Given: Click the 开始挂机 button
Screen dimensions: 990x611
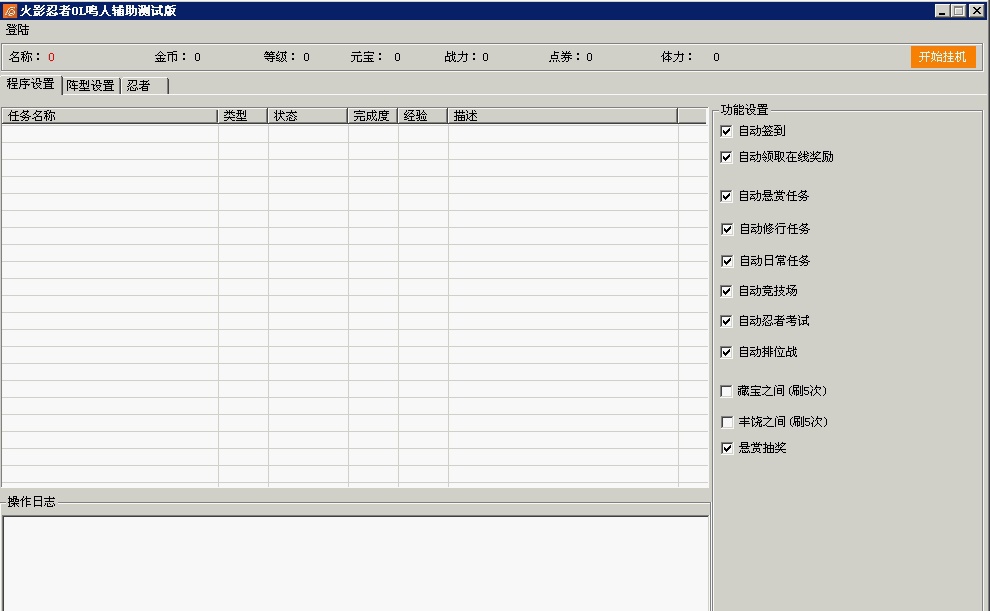Looking at the screenshot, I should point(943,57).
